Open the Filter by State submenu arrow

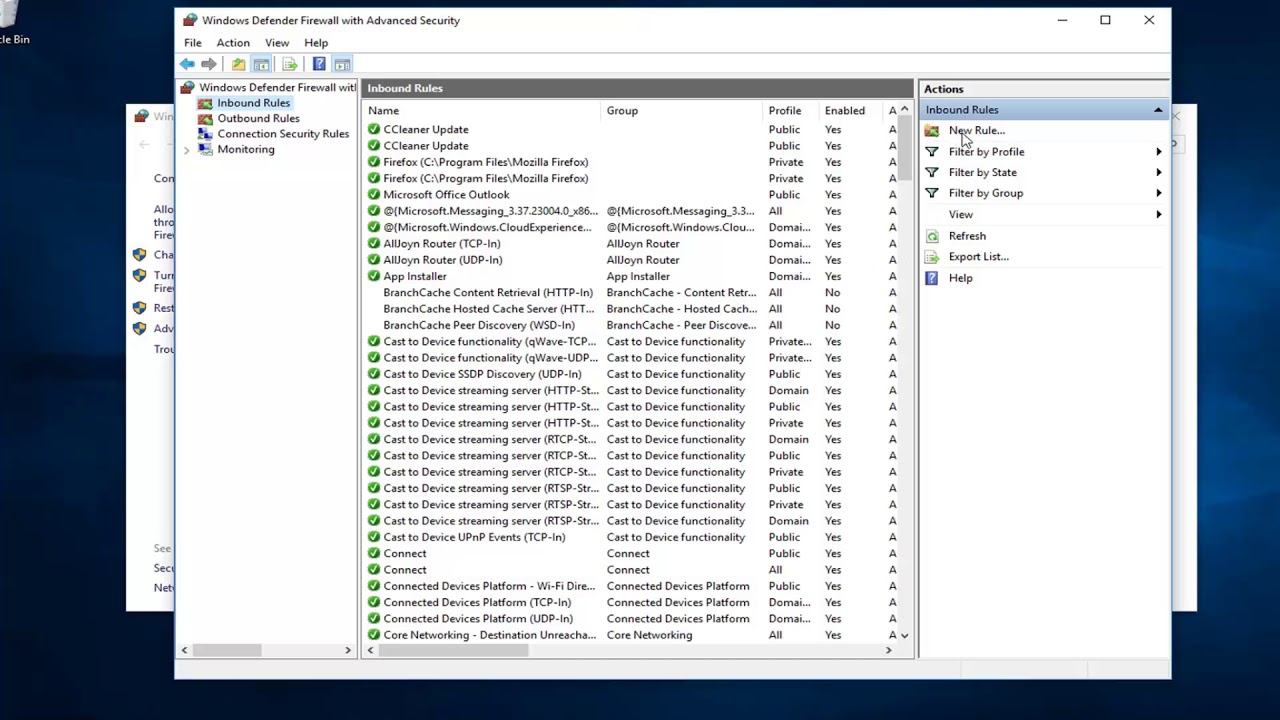(x=1159, y=172)
